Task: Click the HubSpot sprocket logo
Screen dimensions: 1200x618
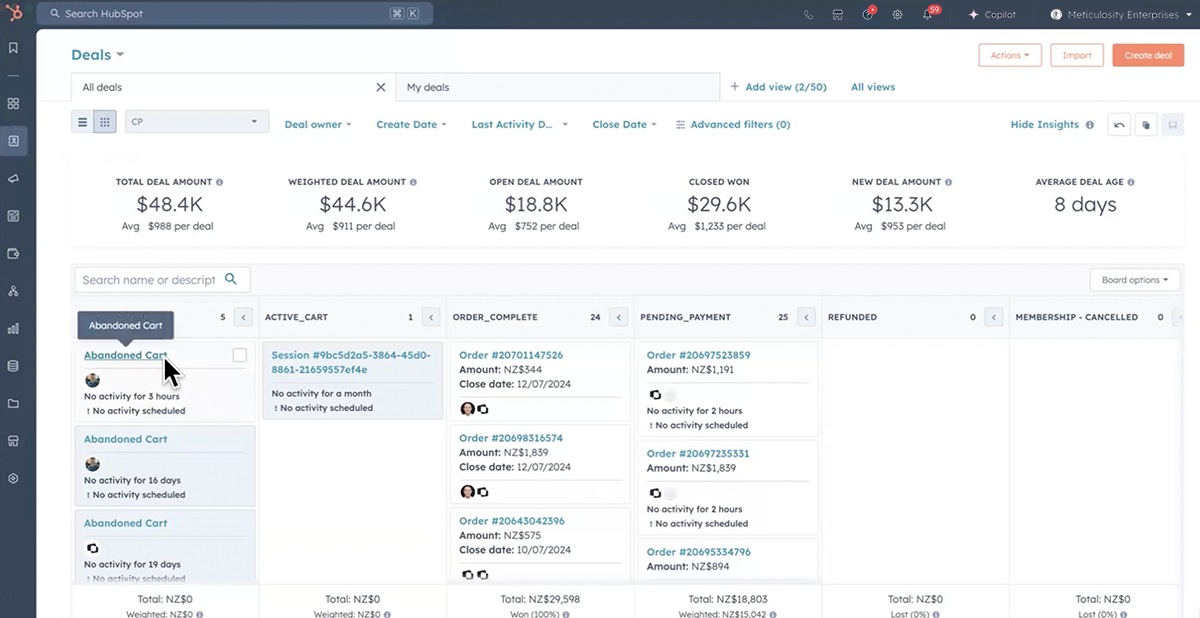Action: pyautogui.click(x=15, y=14)
